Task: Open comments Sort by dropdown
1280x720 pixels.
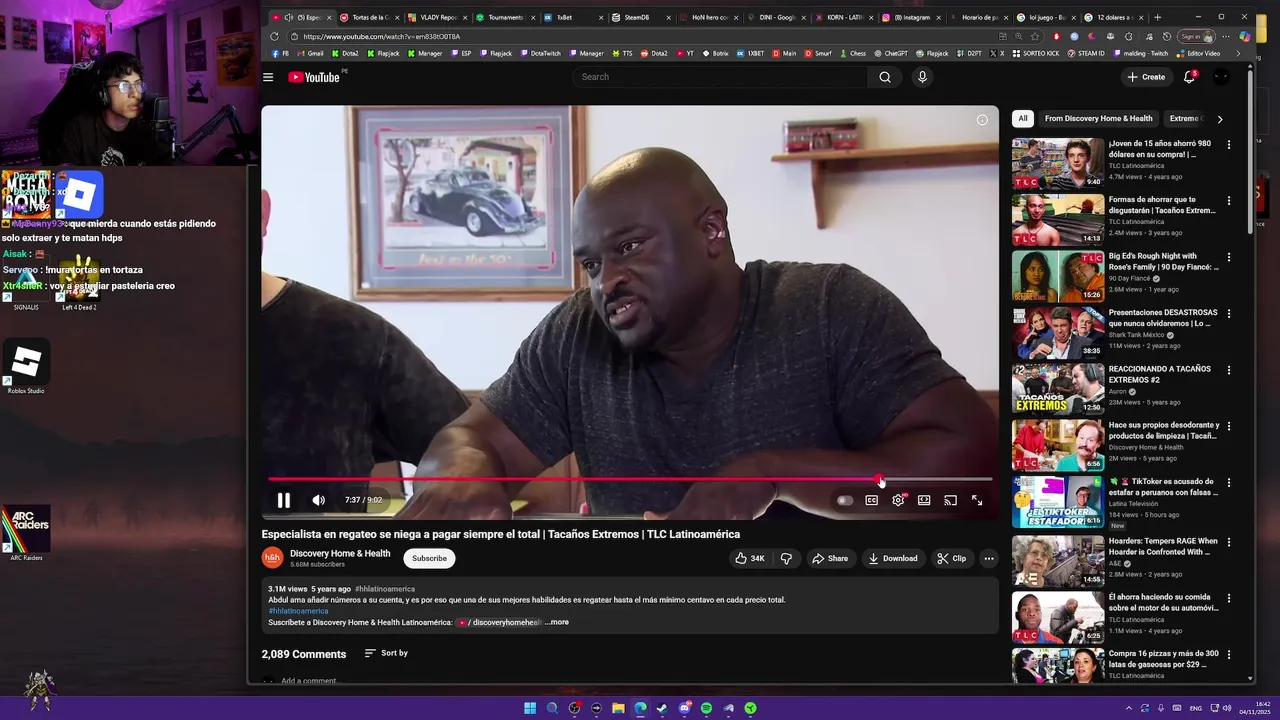Action: point(386,653)
